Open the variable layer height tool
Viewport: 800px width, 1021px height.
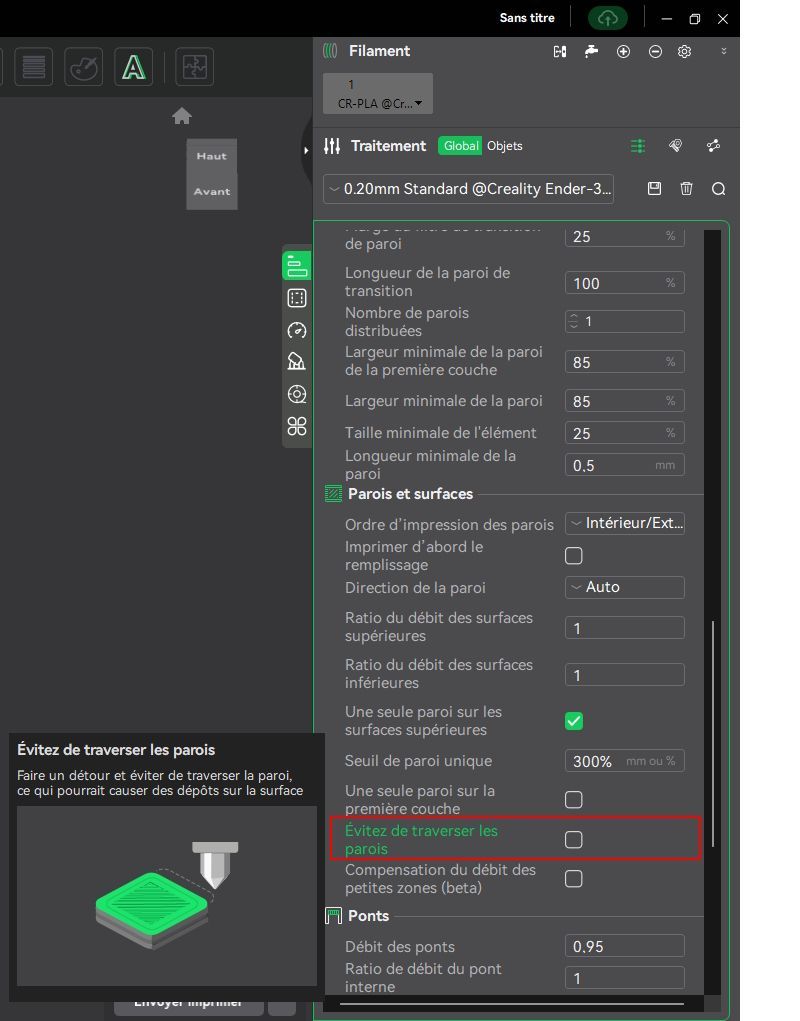coord(33,66)
